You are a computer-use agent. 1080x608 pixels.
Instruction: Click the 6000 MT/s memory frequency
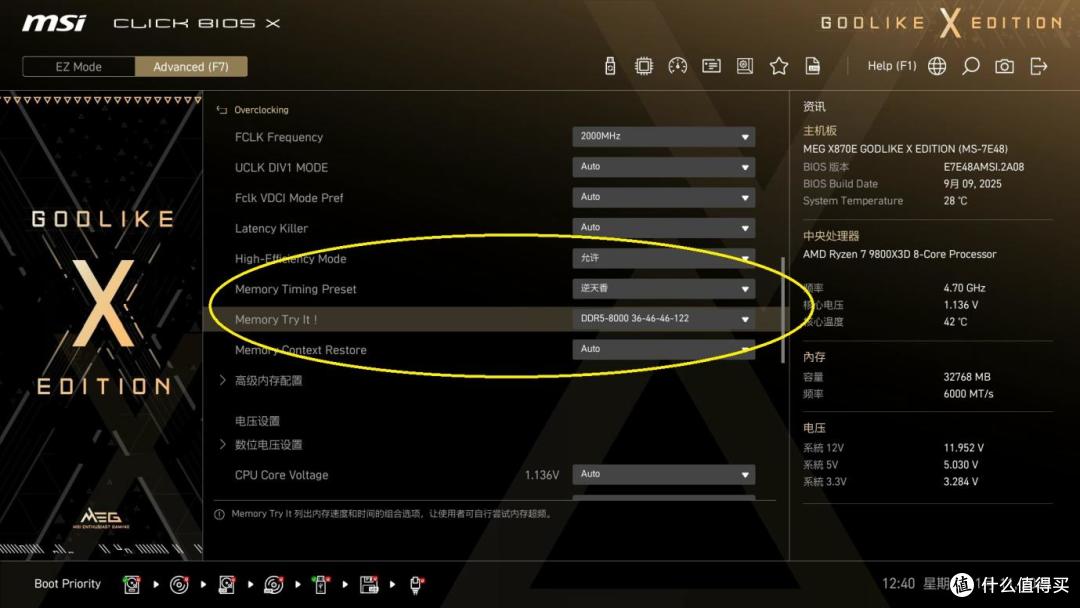(968, 394)
